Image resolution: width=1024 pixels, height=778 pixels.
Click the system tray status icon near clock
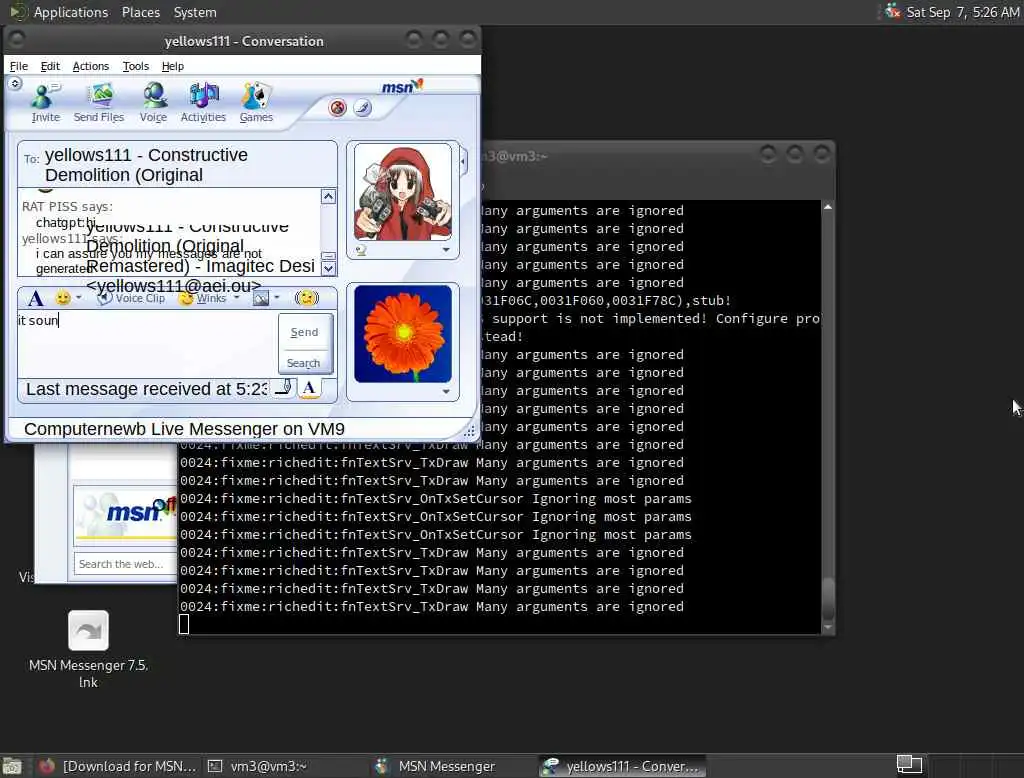[x=892, y=11]
